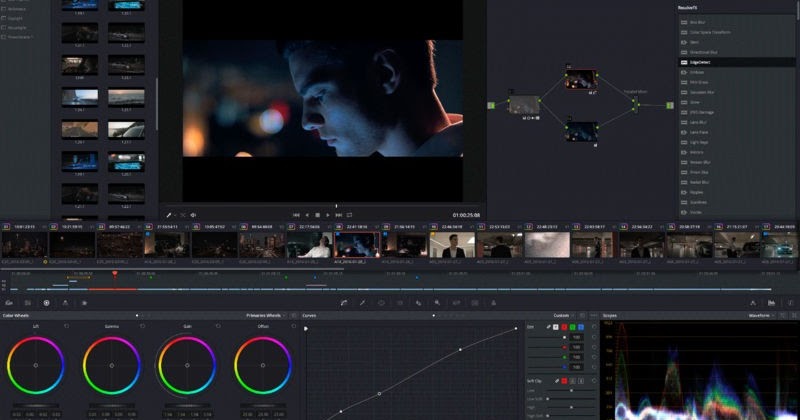The height and width of the screenshot is (420, 800).
Task: Toggle the Soft Clip blue channel
Action: [581, 381]
